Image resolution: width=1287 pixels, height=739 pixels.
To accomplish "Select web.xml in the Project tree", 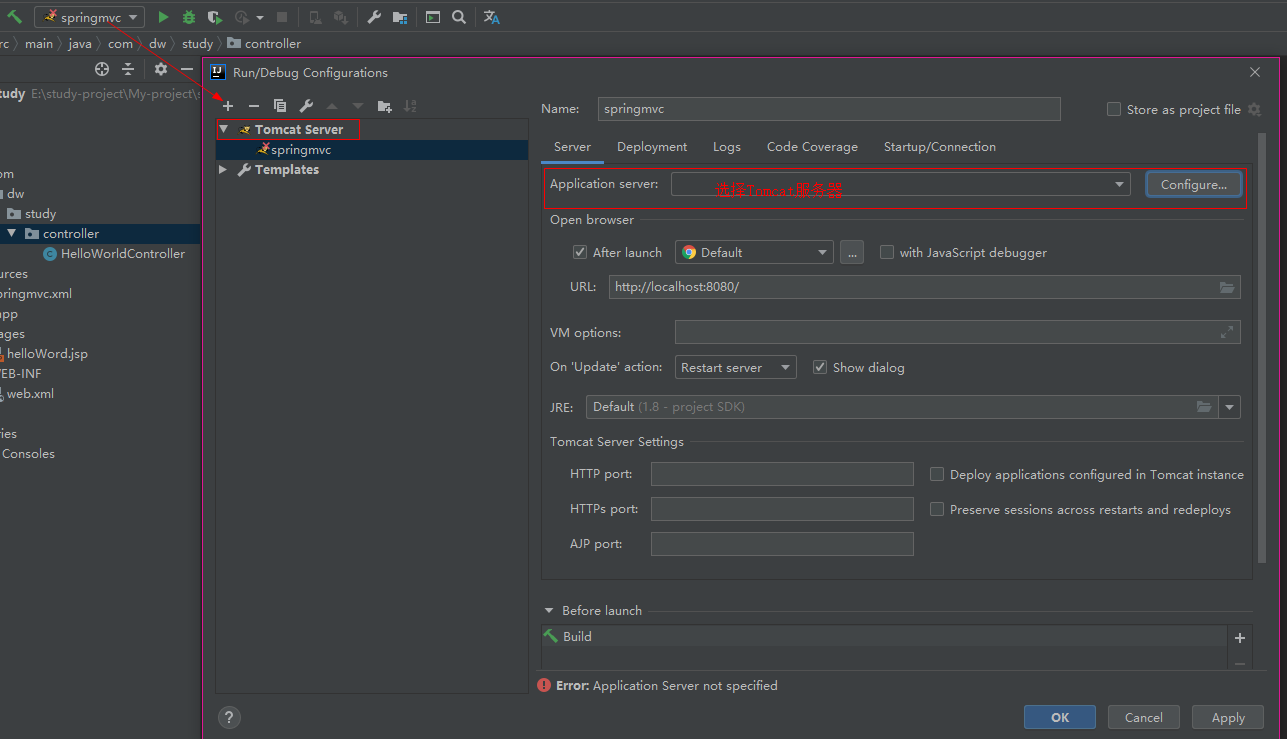I will 31,394.
